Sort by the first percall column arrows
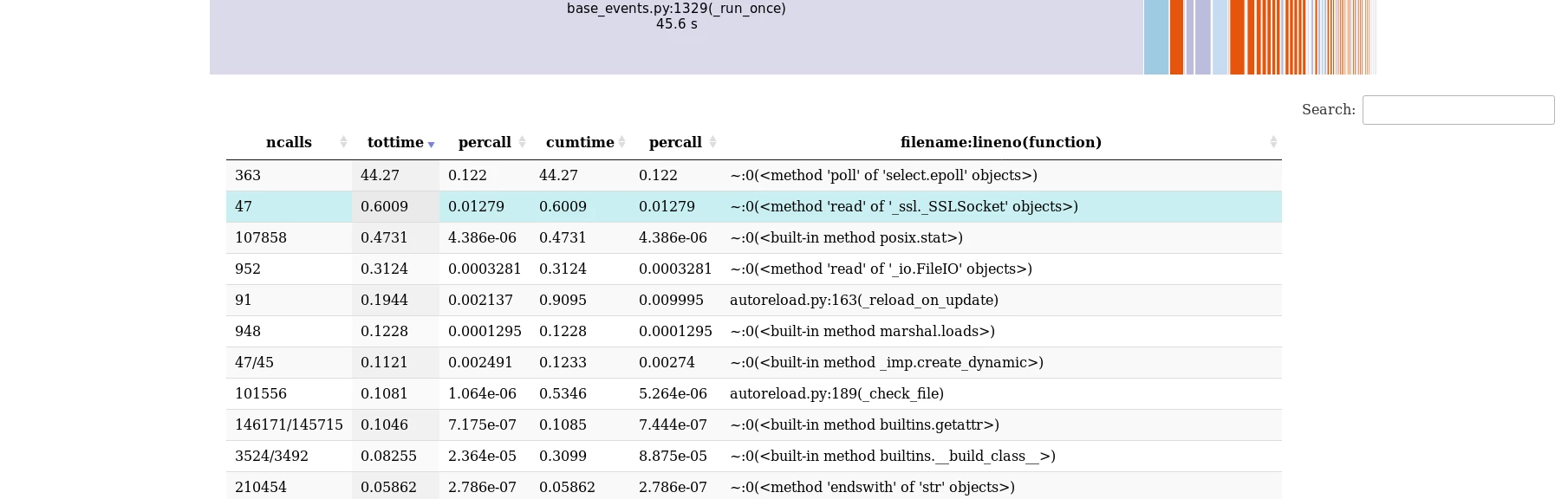This screenshot has height=499, width=1568. [x=522, y=142]
